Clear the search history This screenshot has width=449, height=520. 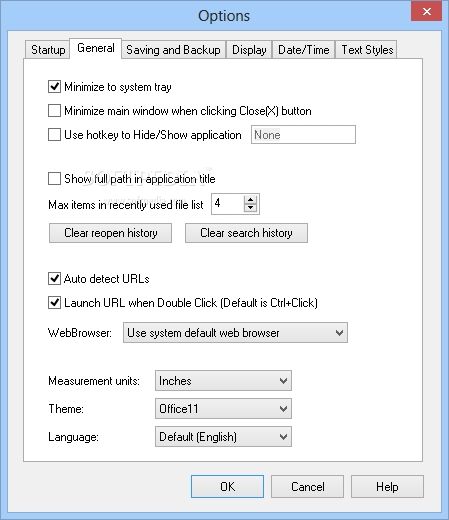pyautogui.click(x=246, y=233)
